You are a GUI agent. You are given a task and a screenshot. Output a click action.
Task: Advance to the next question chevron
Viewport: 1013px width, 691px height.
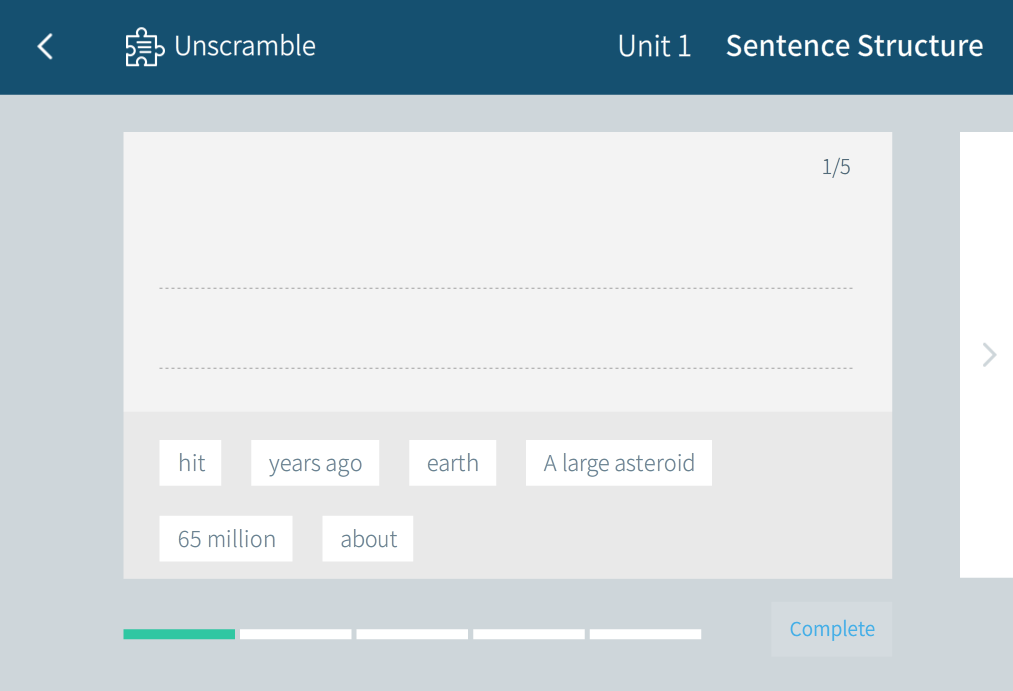(x=989, y=355)
